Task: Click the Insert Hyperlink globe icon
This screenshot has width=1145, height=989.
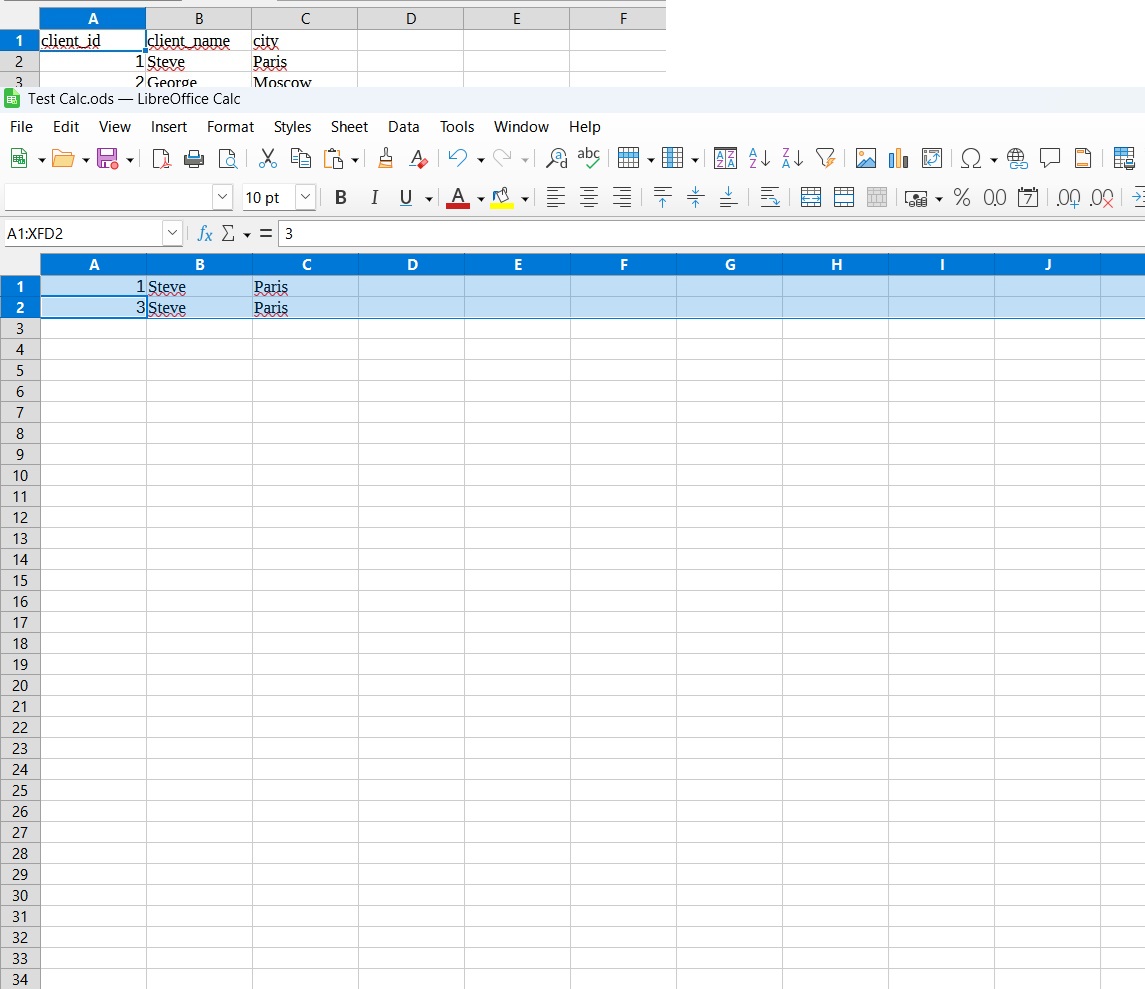Action: pos(1017,158)
